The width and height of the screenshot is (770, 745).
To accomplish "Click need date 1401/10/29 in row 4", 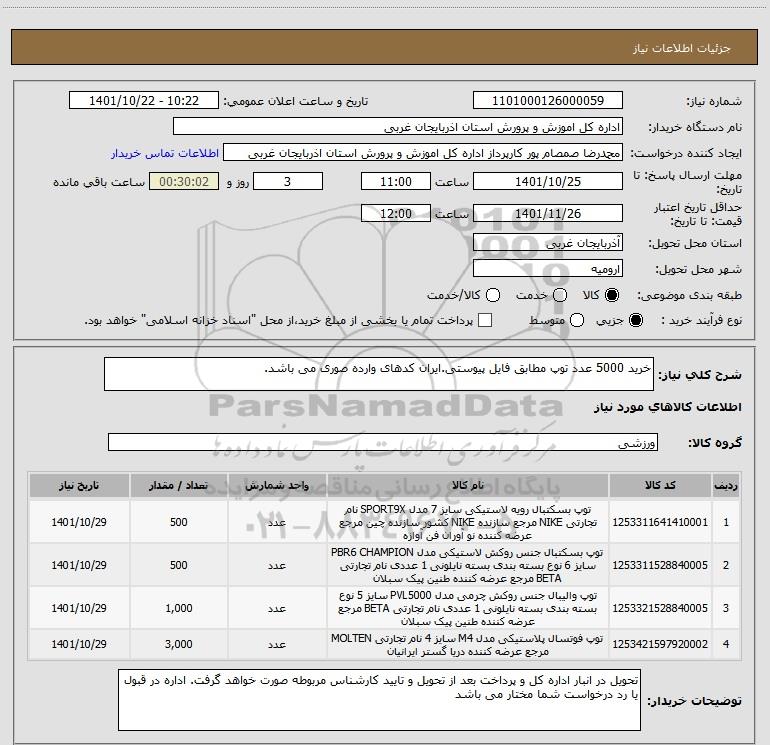I will coord(79,644).
